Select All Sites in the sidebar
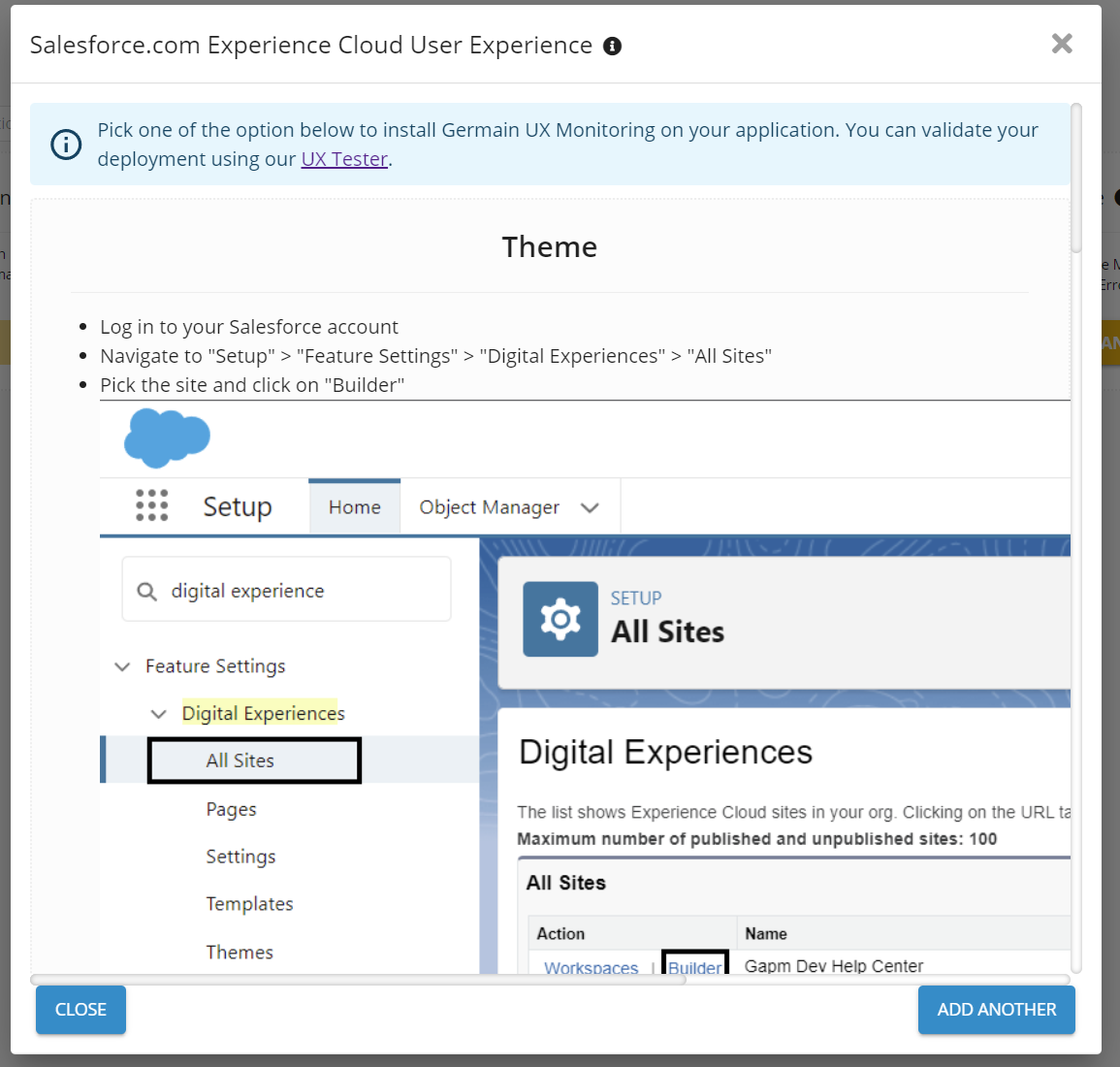This screenshot has width=1120, height=1067. (240, 760)
